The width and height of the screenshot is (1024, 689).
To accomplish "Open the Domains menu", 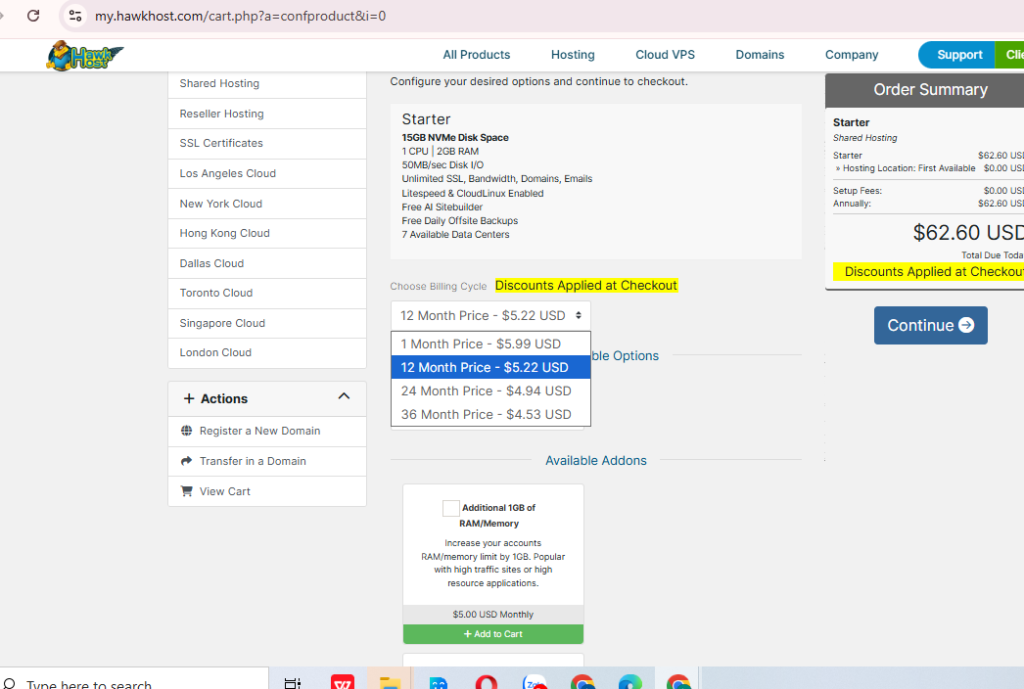I will click(x=760, y=55).
